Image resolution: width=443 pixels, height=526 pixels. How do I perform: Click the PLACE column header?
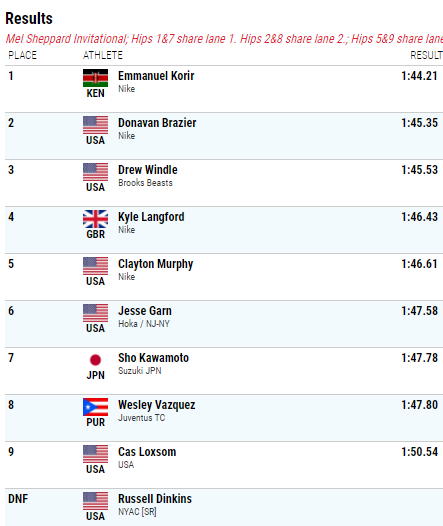click(22, 55)
